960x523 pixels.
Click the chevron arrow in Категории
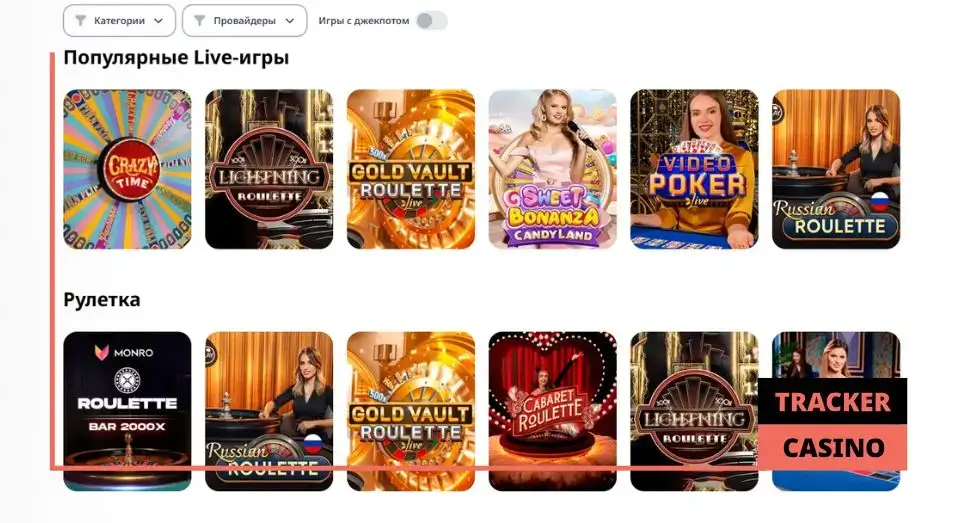click(x=159, y=21)
